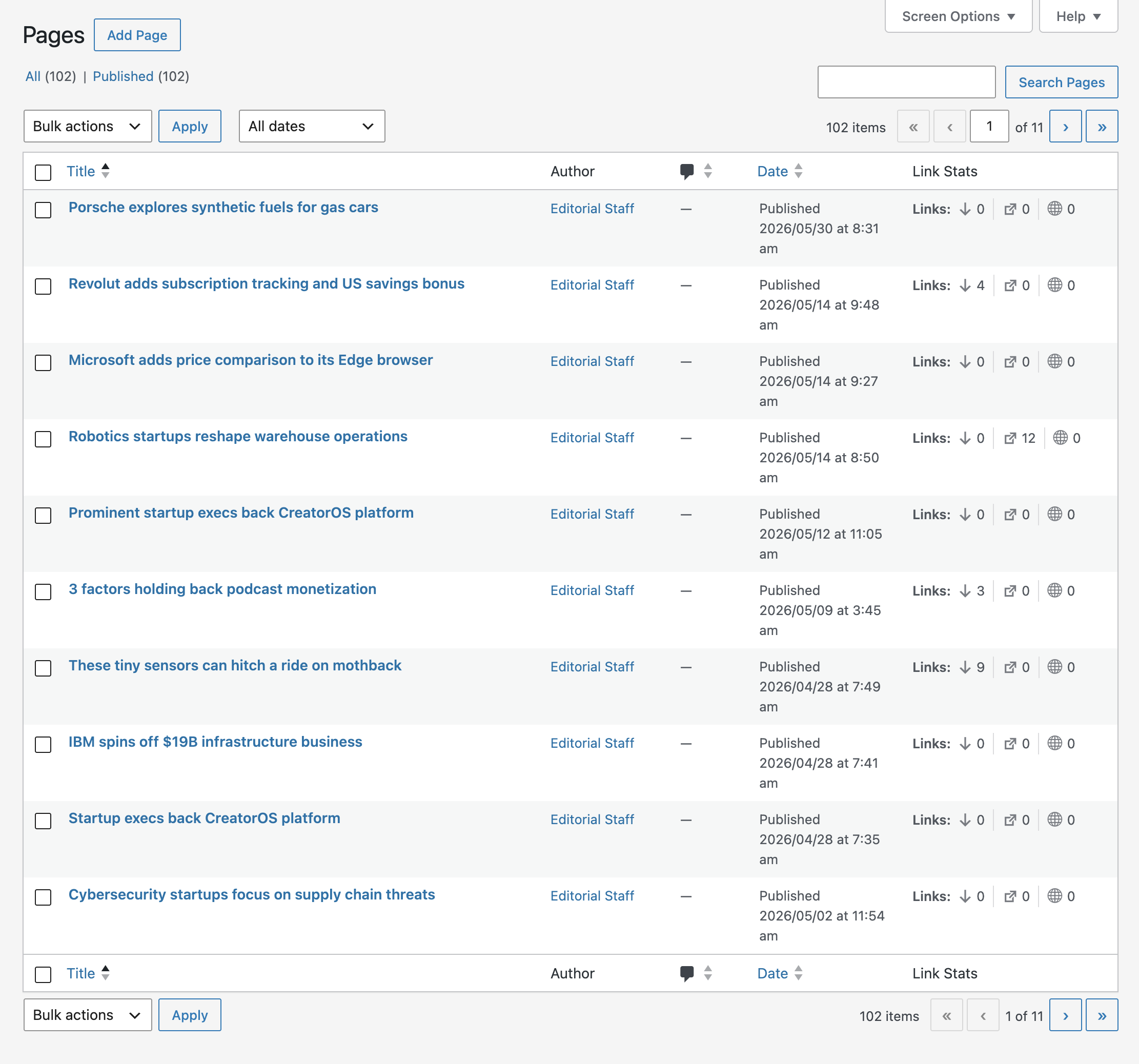Click the bottom Apply button
Viewport: 1139px width, 1064px height.
click(x=190, y=1015)
